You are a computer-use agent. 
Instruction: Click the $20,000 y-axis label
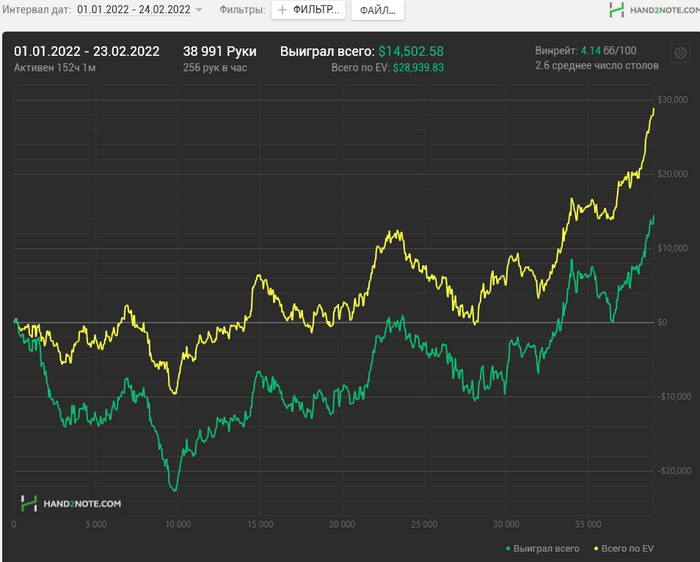point(672,174)
